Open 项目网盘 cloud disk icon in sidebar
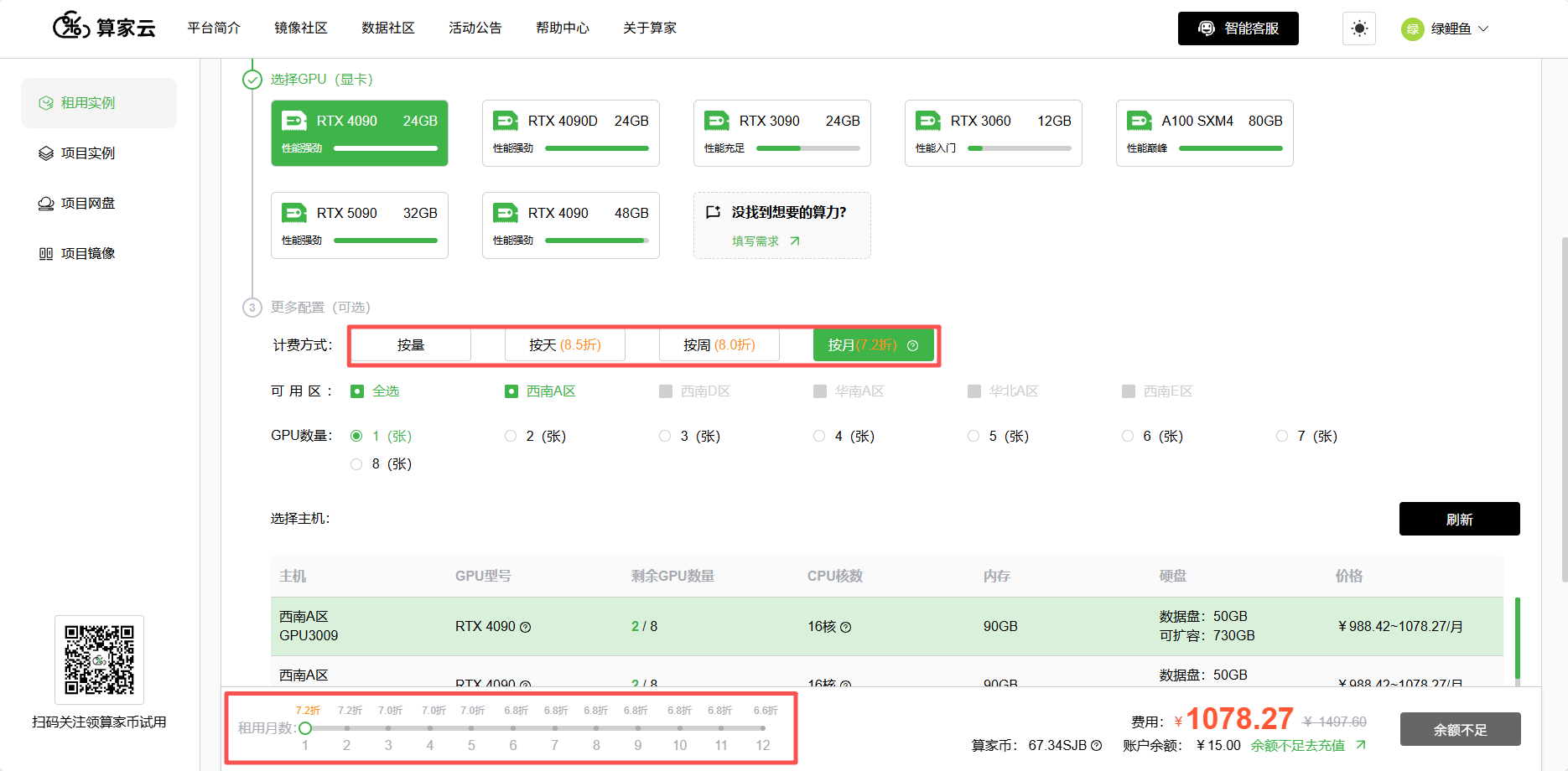 point(46,204)
